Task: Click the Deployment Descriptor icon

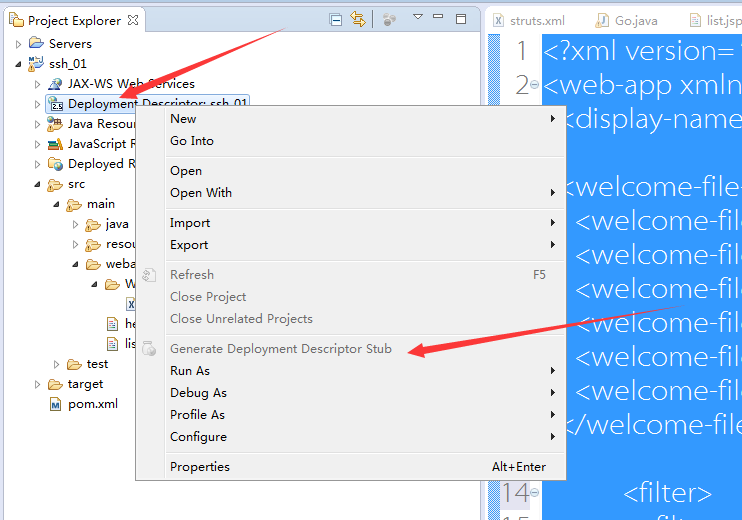Action: 56,104
